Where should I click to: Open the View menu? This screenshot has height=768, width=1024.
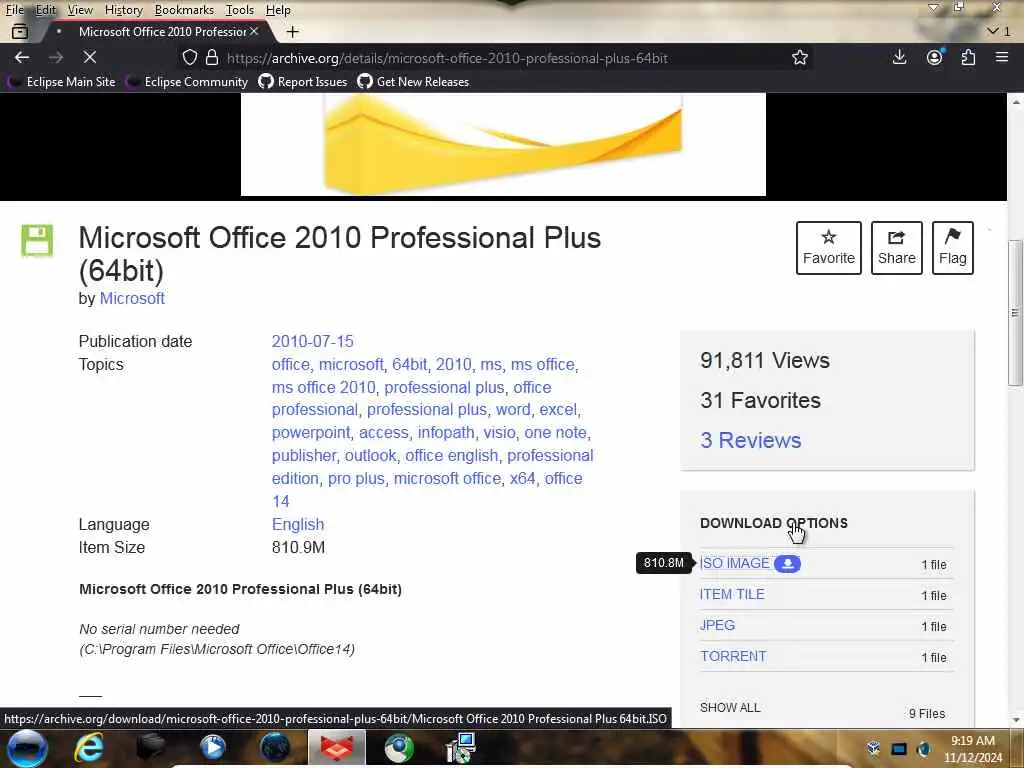(80, 10)
